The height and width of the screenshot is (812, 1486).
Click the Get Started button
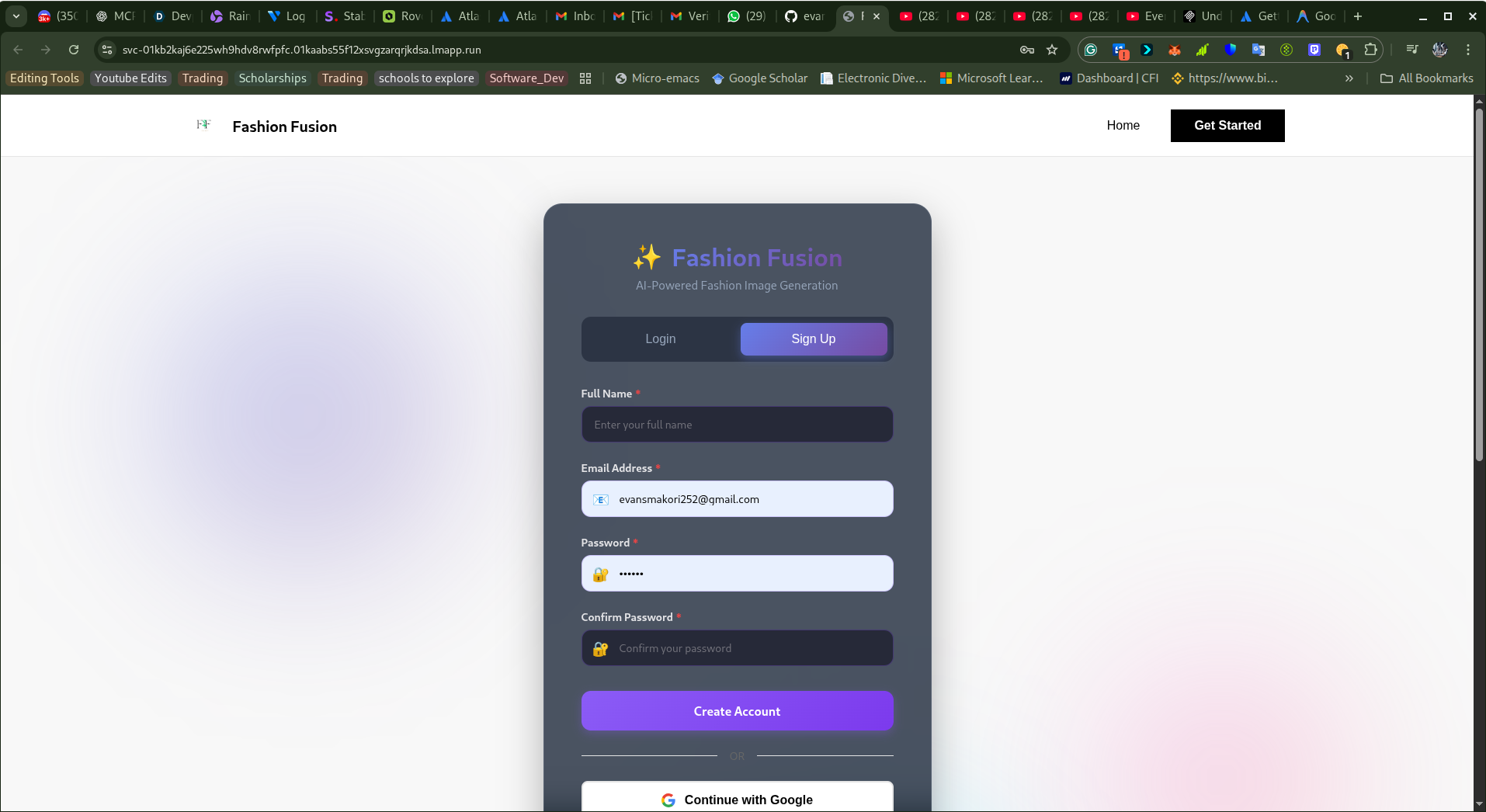tap(1227, 126)
